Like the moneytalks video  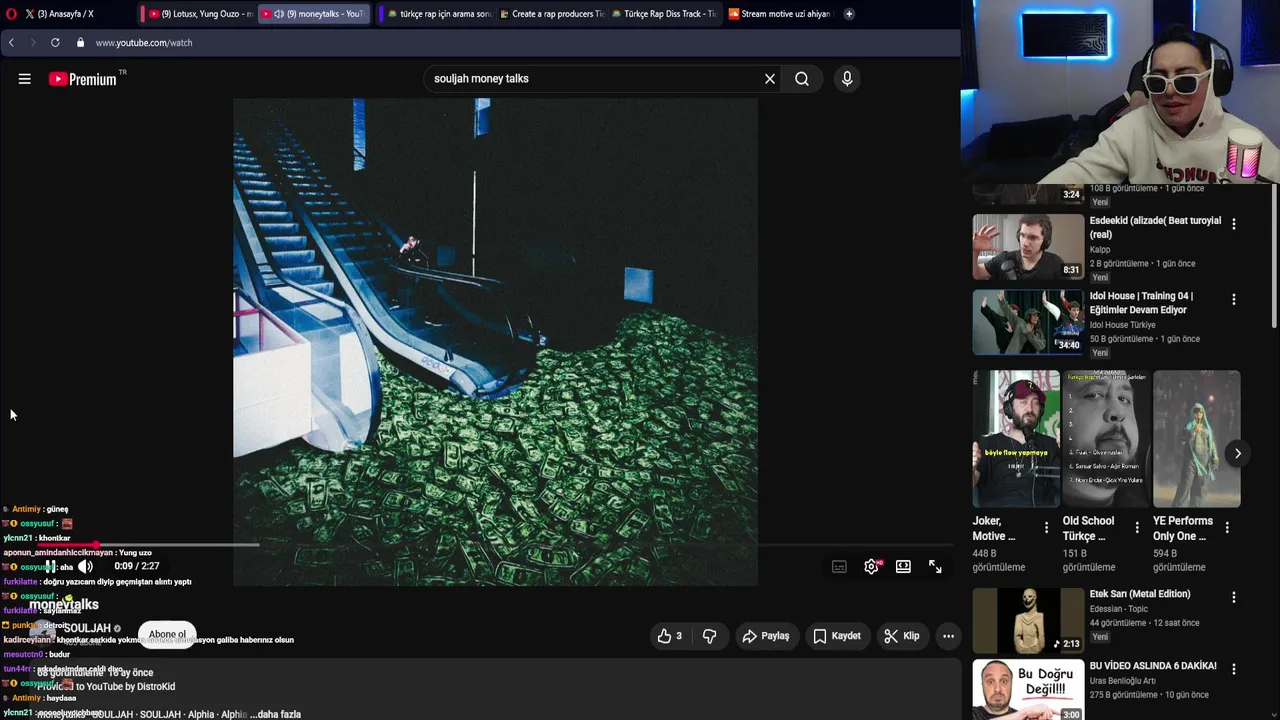(x=670, y=636)
